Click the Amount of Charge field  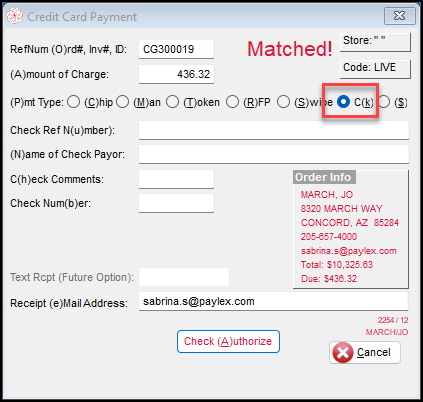click(176, 74)
